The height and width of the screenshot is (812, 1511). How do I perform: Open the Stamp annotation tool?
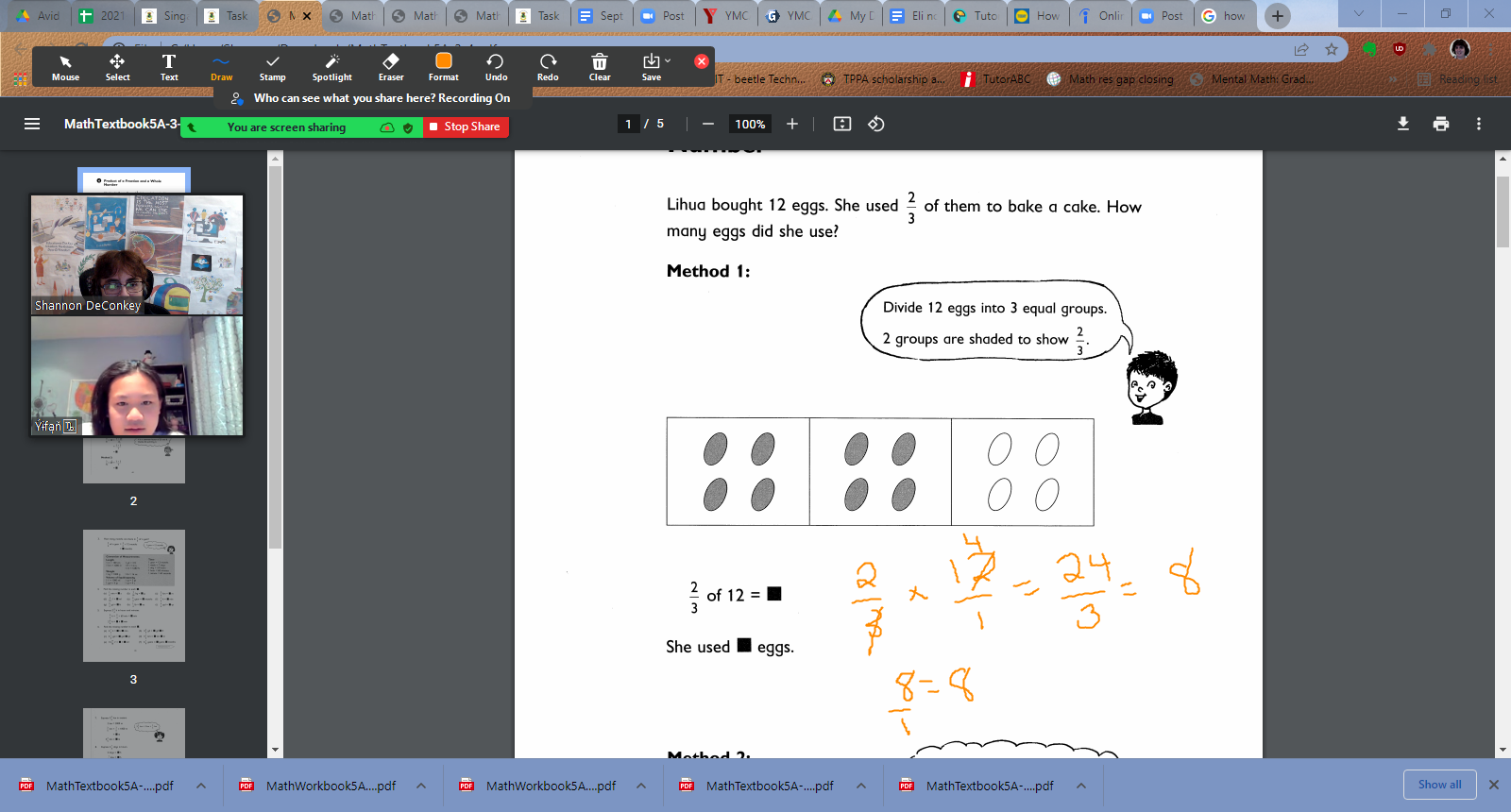(x=272, y=67)
